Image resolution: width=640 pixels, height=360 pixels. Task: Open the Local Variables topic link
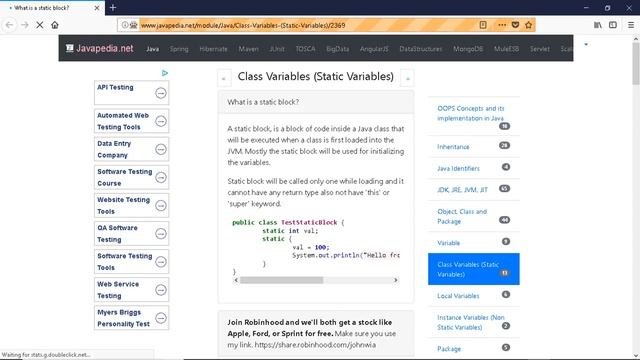(458, 296)
